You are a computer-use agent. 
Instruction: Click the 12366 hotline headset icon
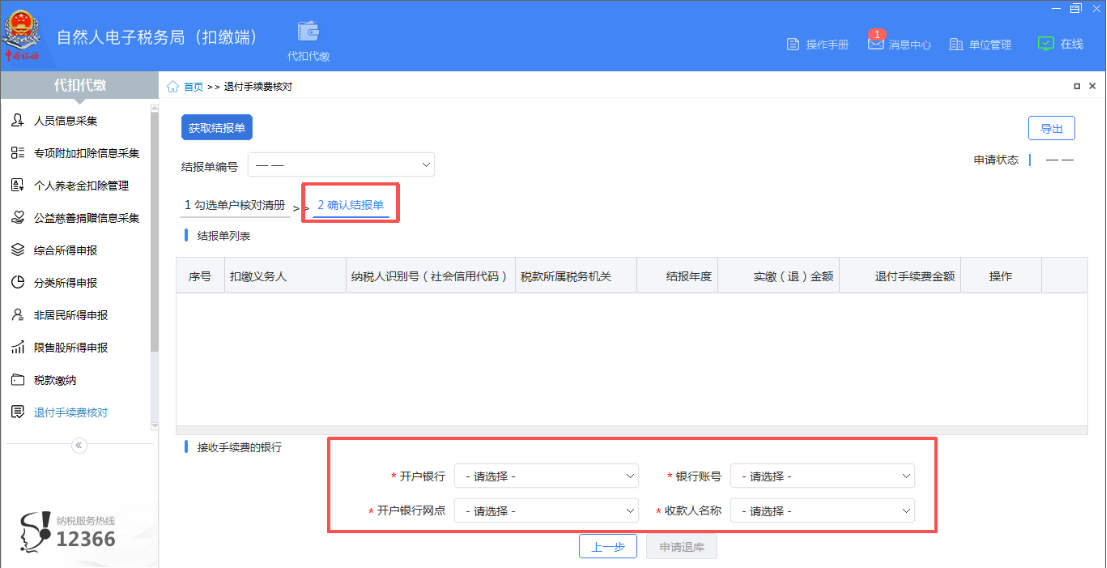[x=35, y=533]
